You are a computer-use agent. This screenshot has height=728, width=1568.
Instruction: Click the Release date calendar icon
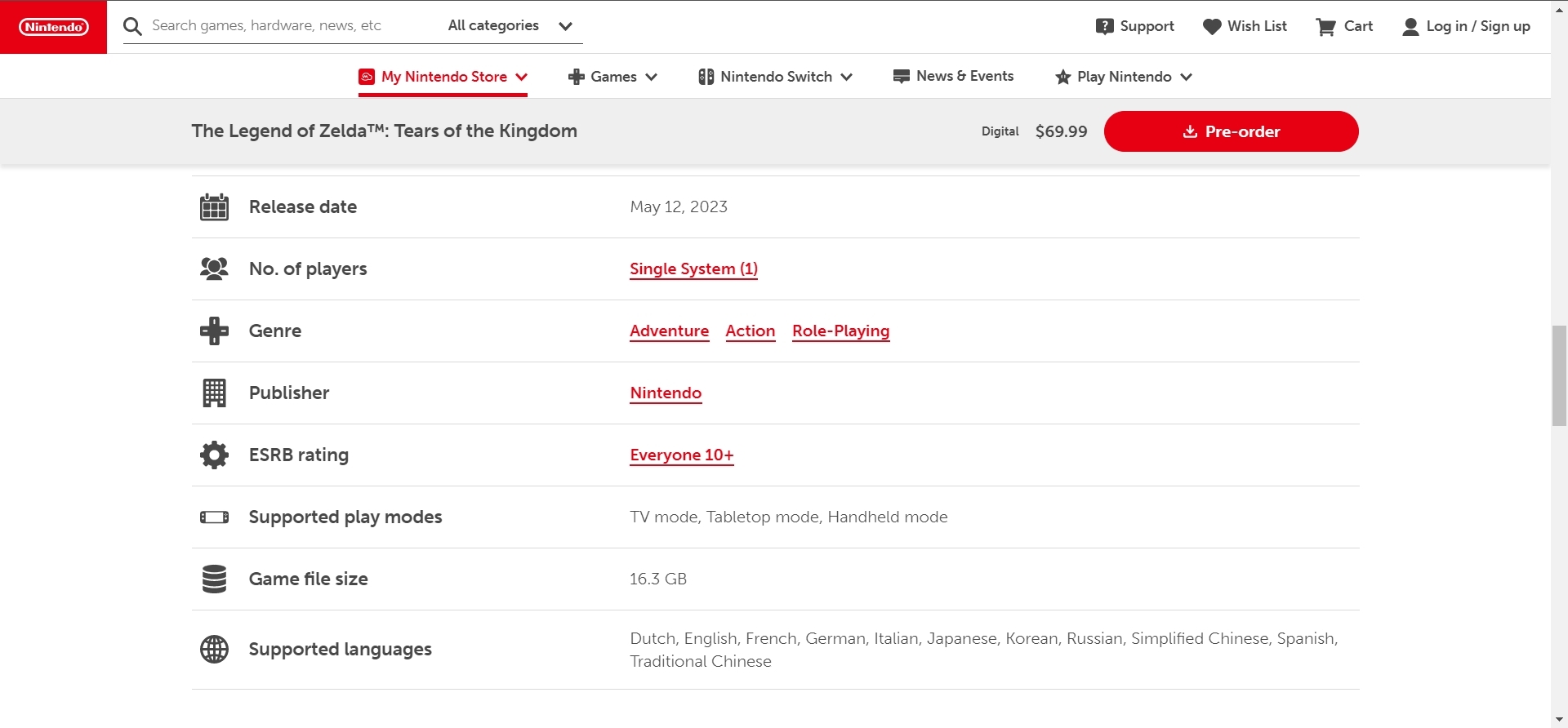coord(214,206)
